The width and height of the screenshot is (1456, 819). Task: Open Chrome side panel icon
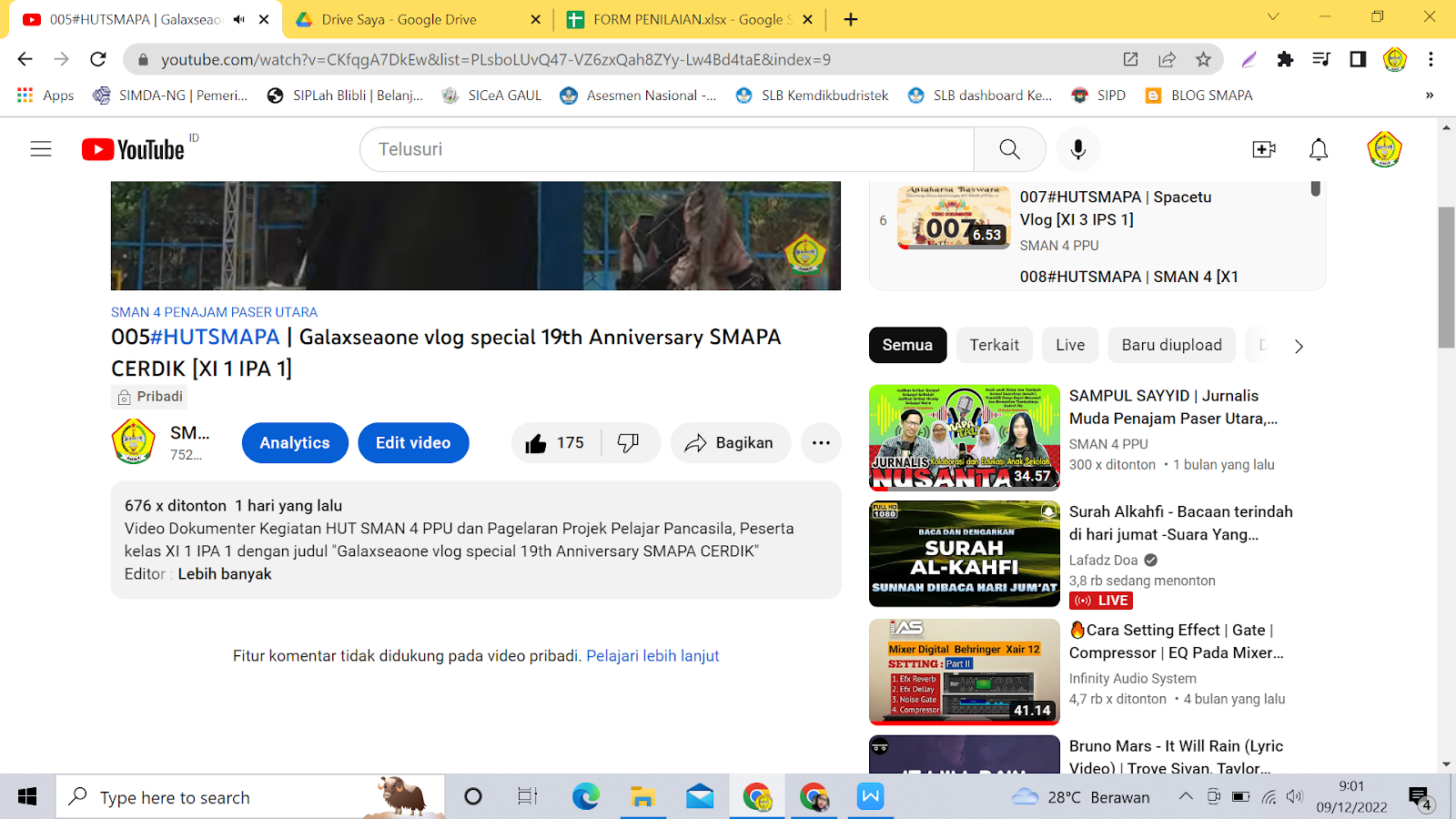(1358, 59)
